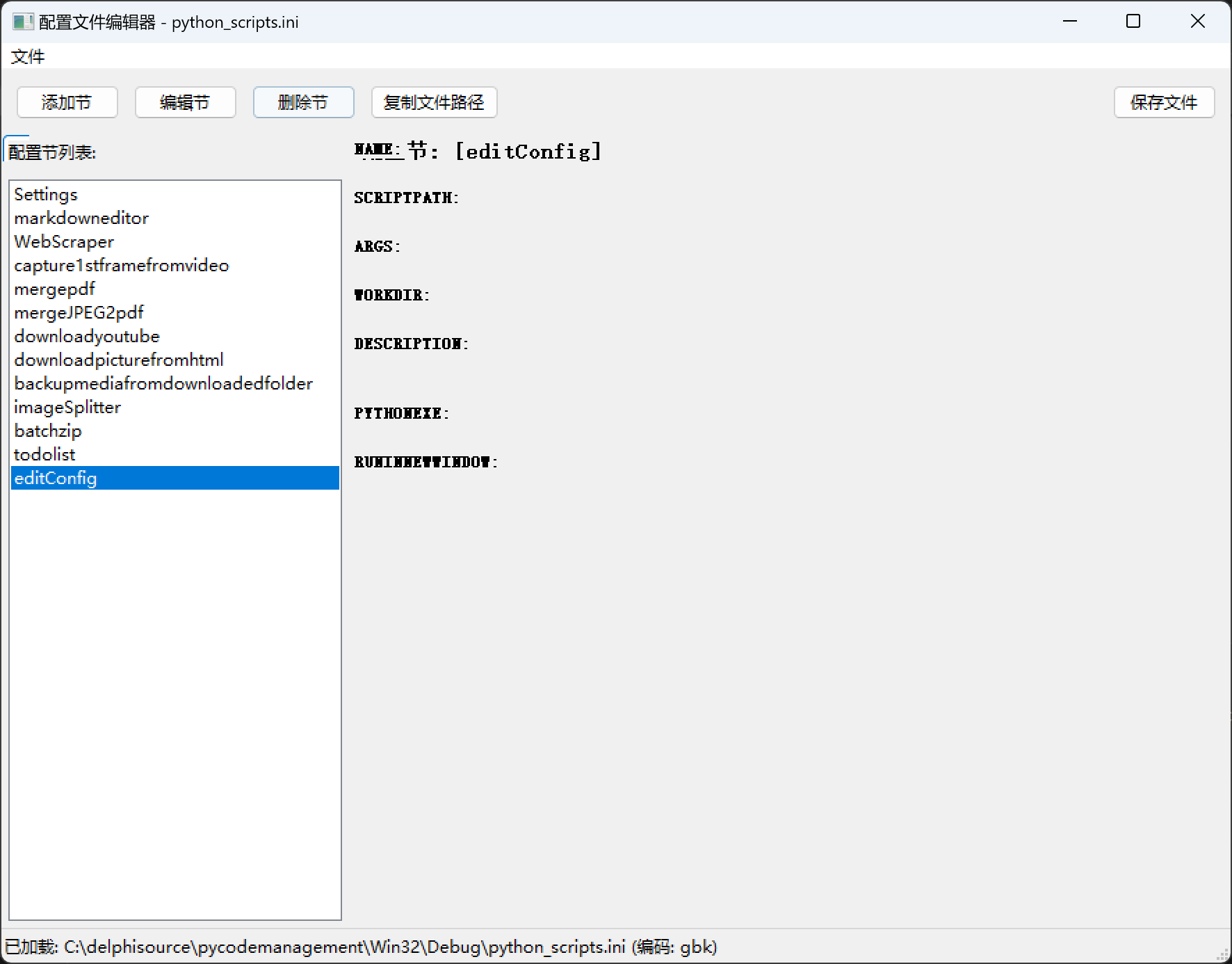1232x964 pixels.
Task: Select the downloadpicturefromhtml section
Action: [x=175, y=360]
